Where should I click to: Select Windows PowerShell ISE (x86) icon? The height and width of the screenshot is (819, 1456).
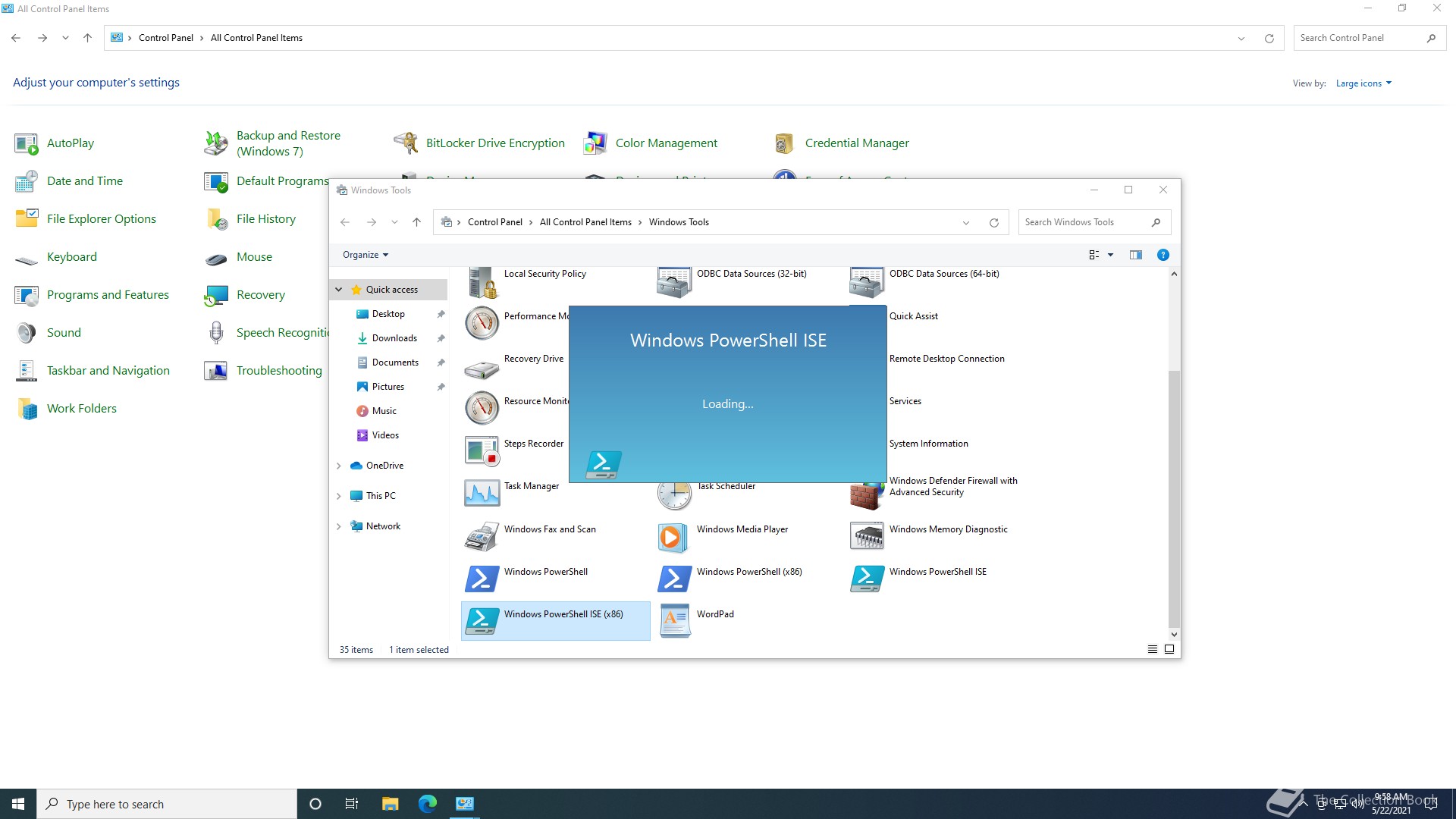pyautogui.click(x=482, y=621)
